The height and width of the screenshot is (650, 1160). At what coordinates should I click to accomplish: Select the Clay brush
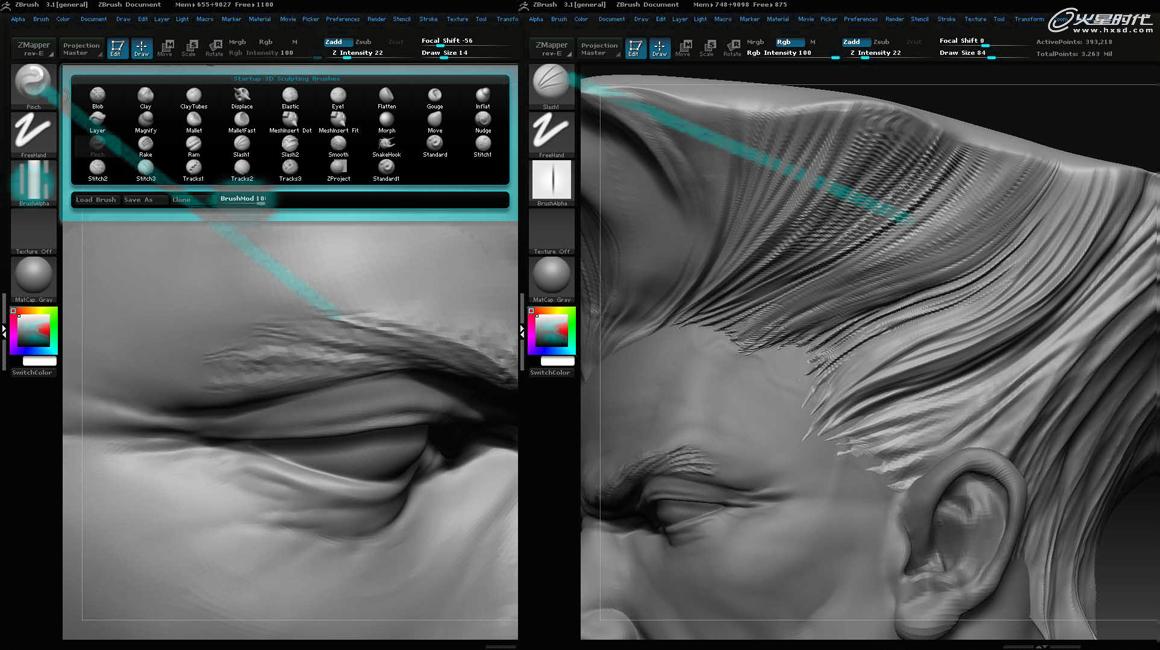[146, 98]
